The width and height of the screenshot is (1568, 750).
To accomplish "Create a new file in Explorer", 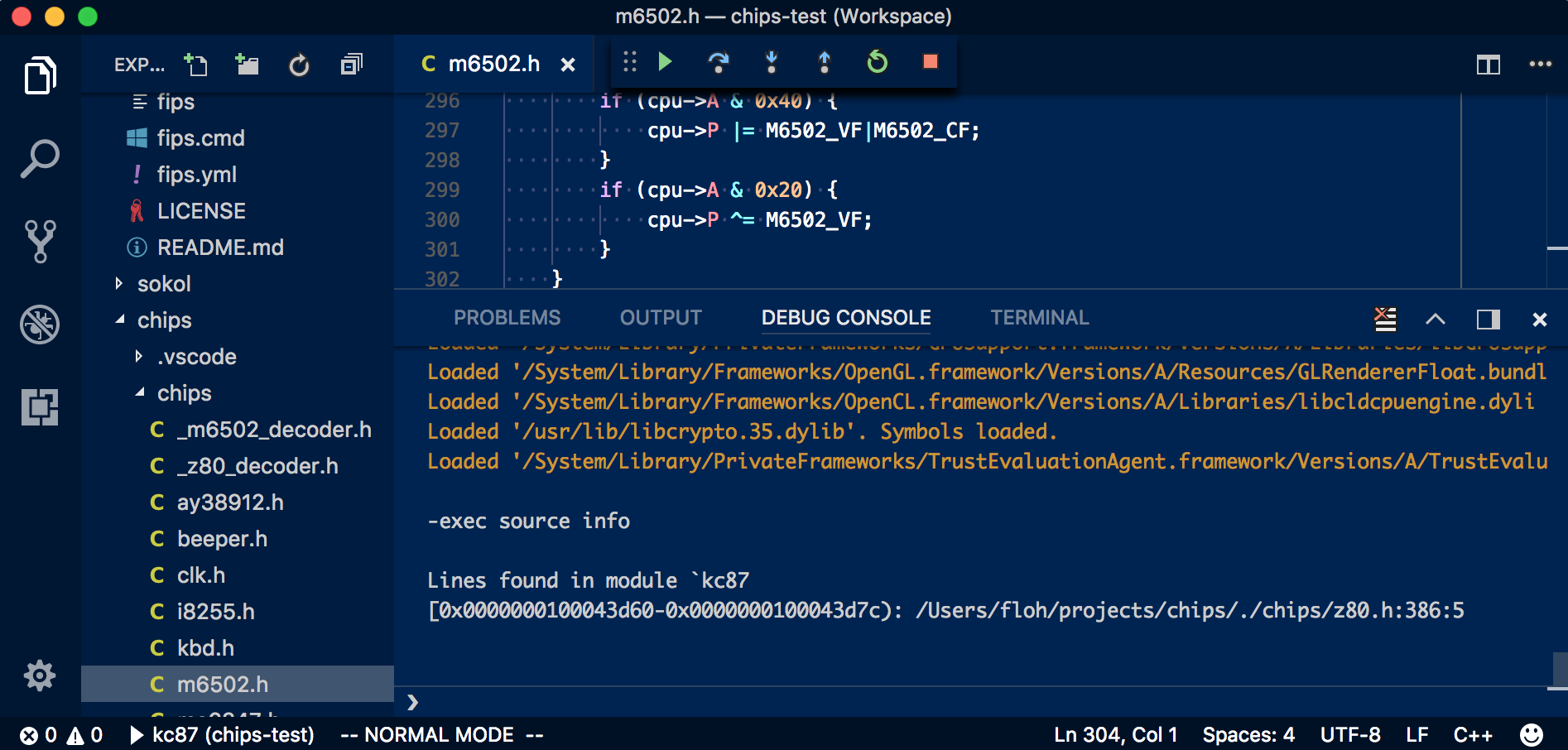I will tap(196, 64).
